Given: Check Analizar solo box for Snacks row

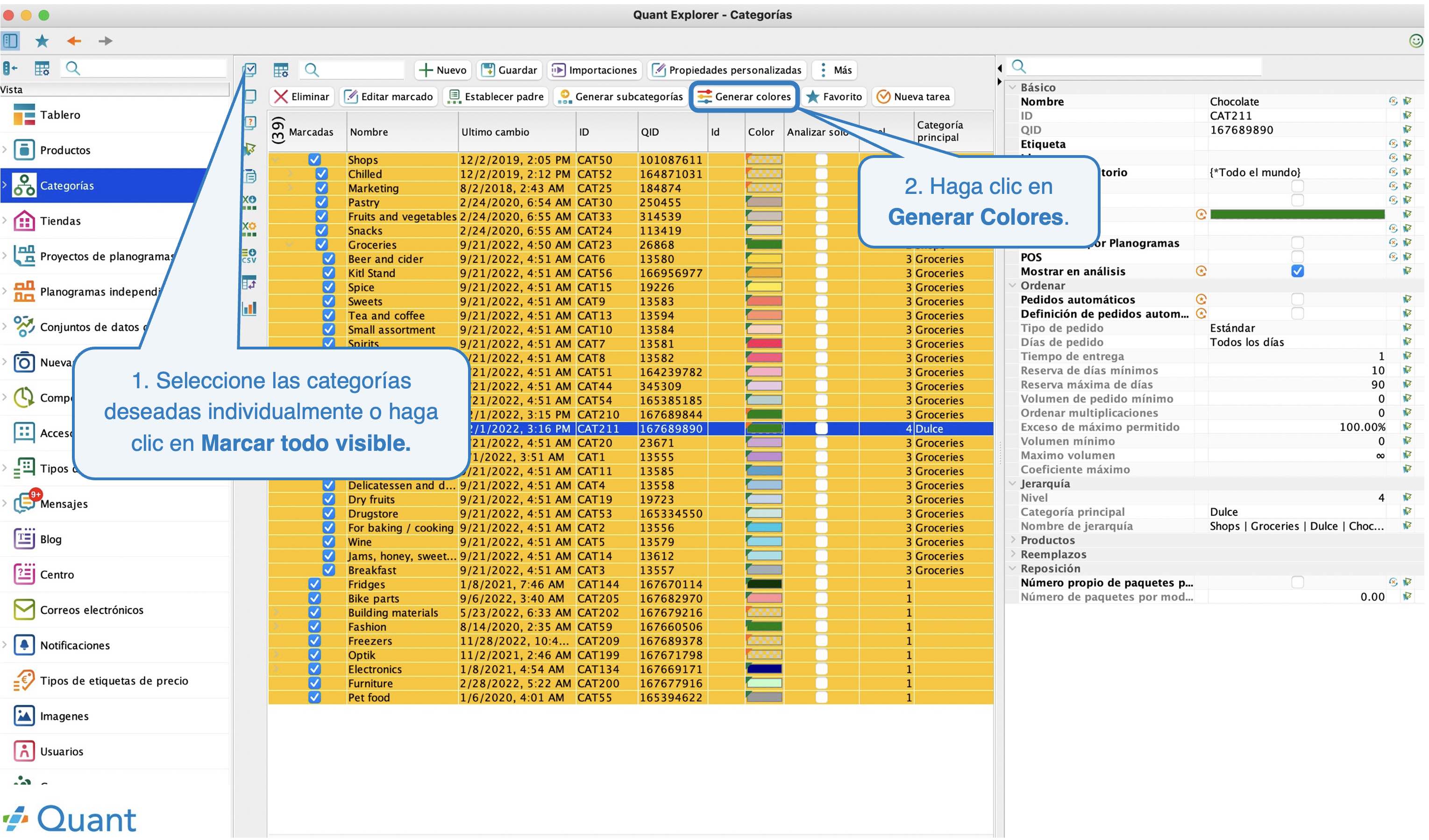Looking at the screenshot, I should pos(822,230).
